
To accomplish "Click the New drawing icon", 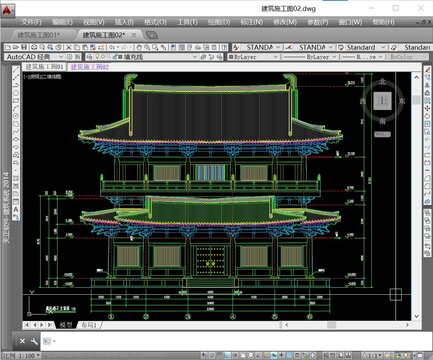I will (8, 47).
